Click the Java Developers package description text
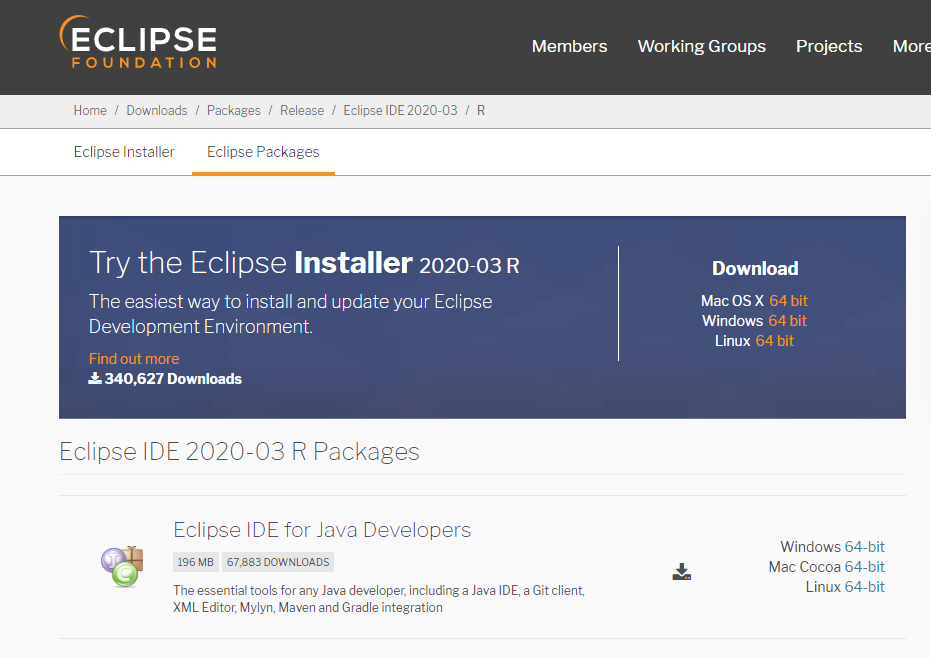The image size is (931, 658). pyautogui.click(x=379, y=599)
